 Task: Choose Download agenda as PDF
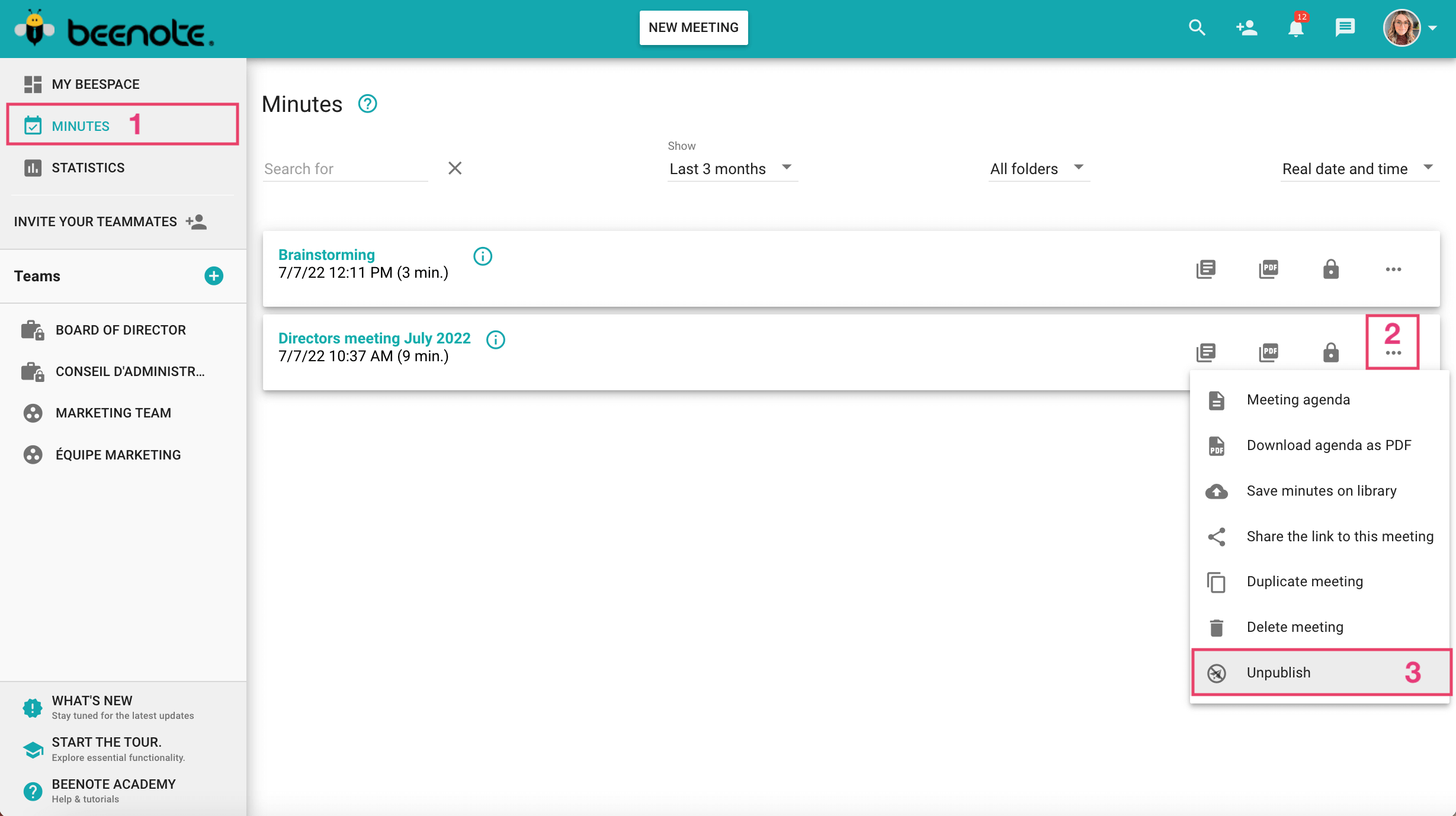coord(1320,445)
